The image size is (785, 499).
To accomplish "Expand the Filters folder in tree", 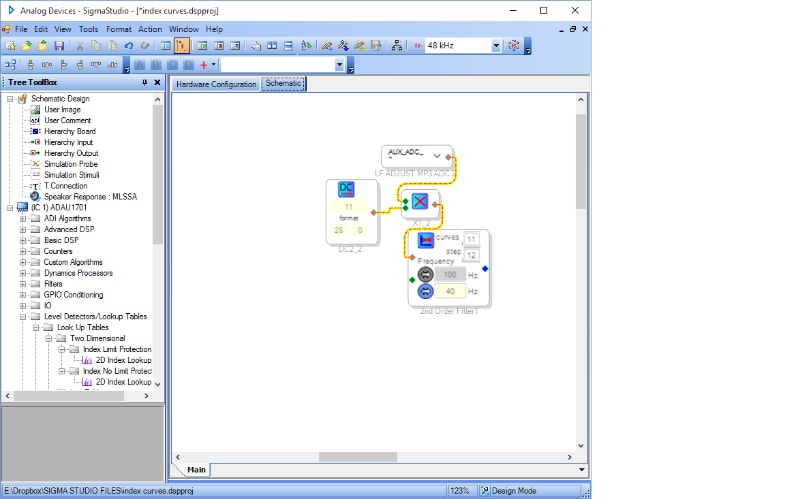I will coord(23,284).
